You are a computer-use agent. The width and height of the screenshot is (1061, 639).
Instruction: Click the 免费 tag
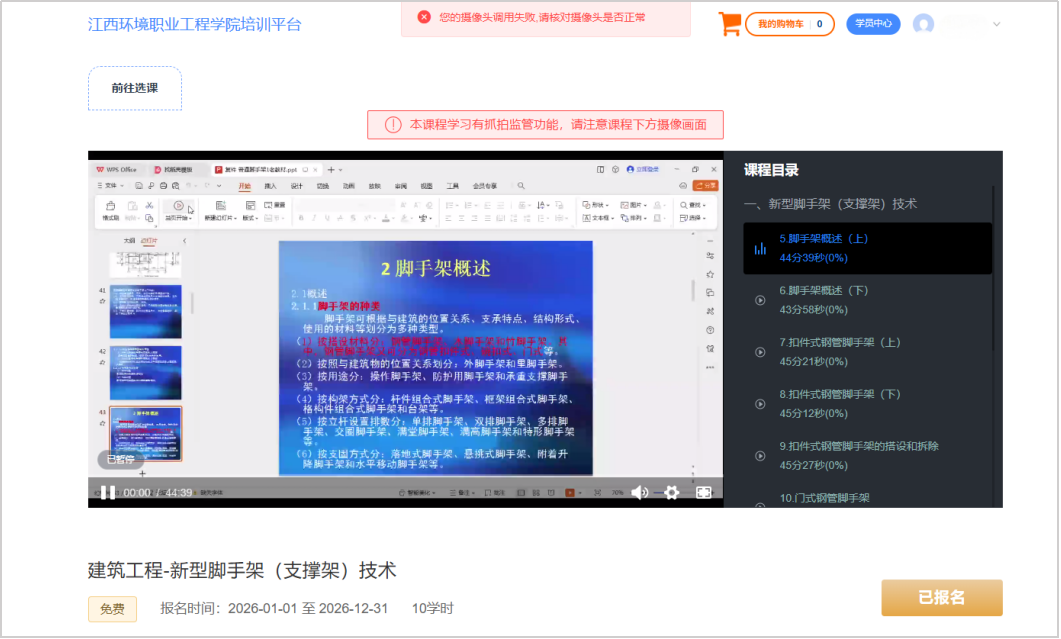coord(112,609)
